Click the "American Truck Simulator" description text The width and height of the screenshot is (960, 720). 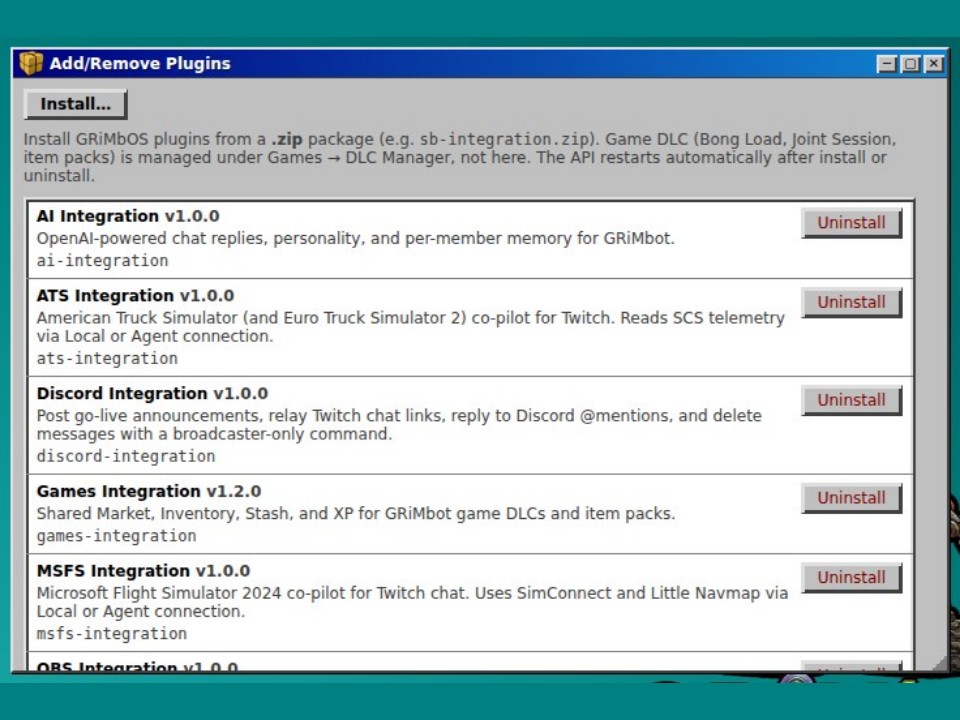(x=411, y=327)
